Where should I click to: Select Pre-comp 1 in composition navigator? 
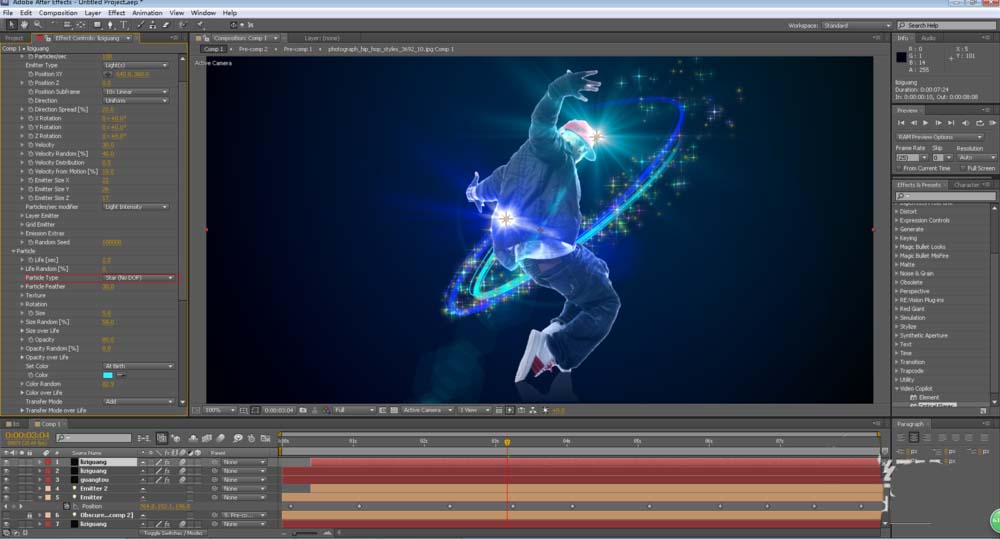(x=298, y=49)
